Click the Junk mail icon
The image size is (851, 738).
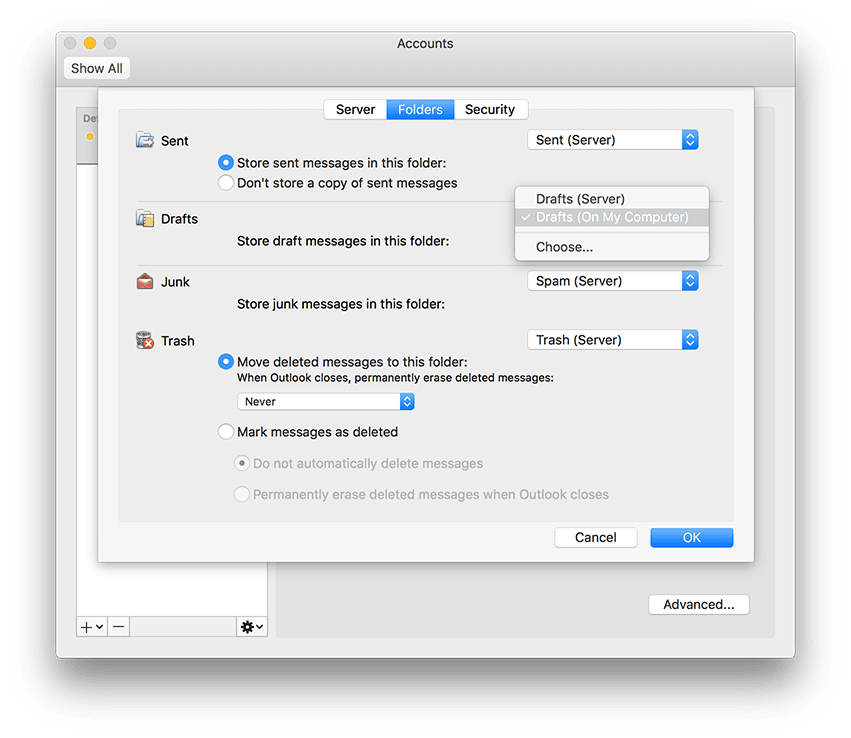pyautogui.click(x=143, y=281)
